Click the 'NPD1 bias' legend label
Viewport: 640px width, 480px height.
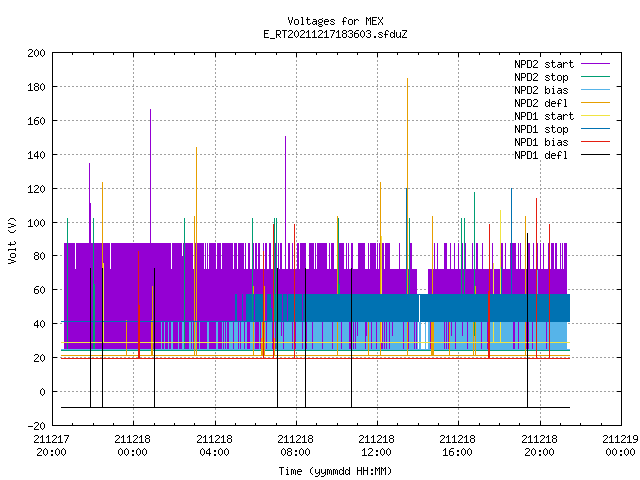click(x=541, y=142)
